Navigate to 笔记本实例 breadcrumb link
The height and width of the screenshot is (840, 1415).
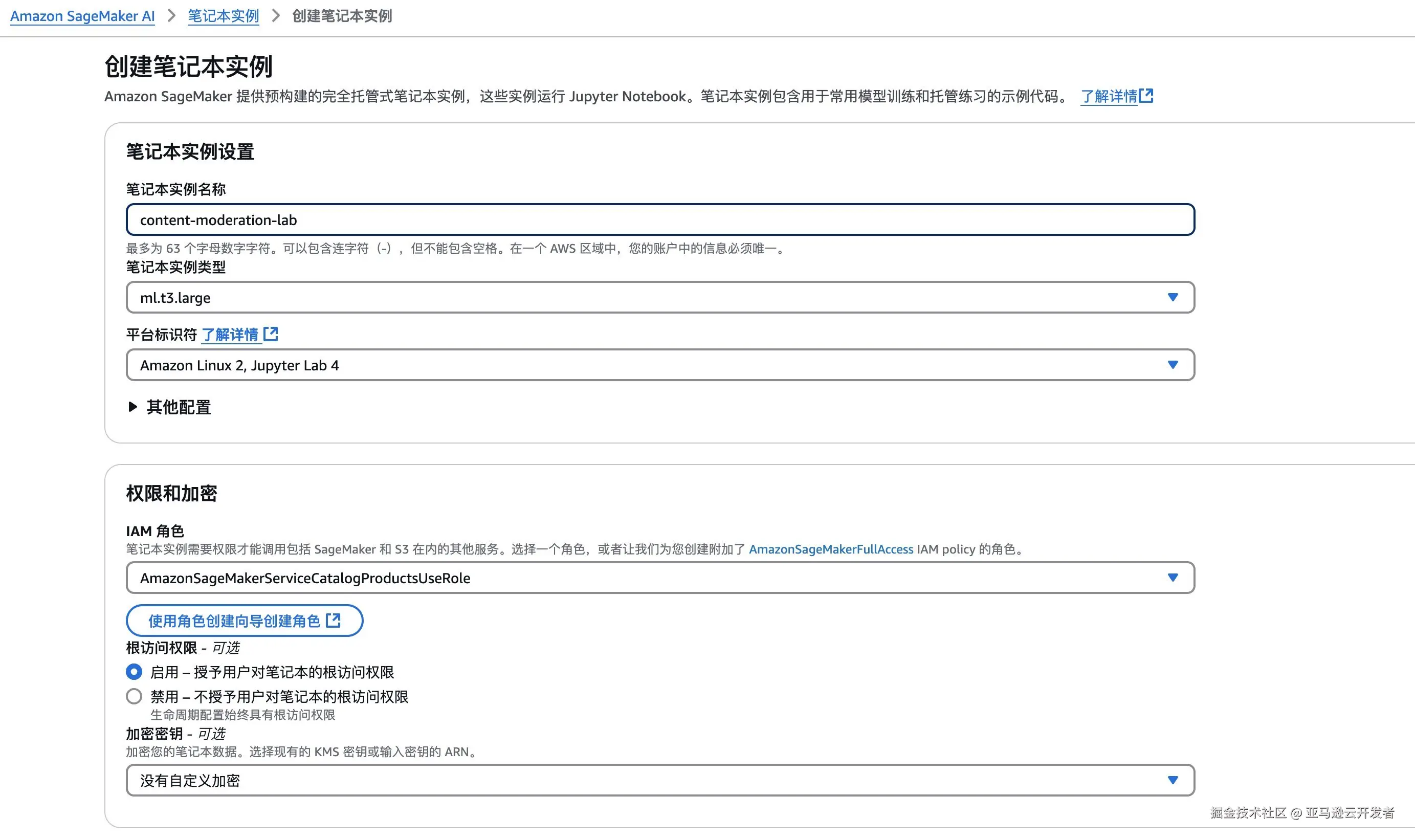pos(223,16)
